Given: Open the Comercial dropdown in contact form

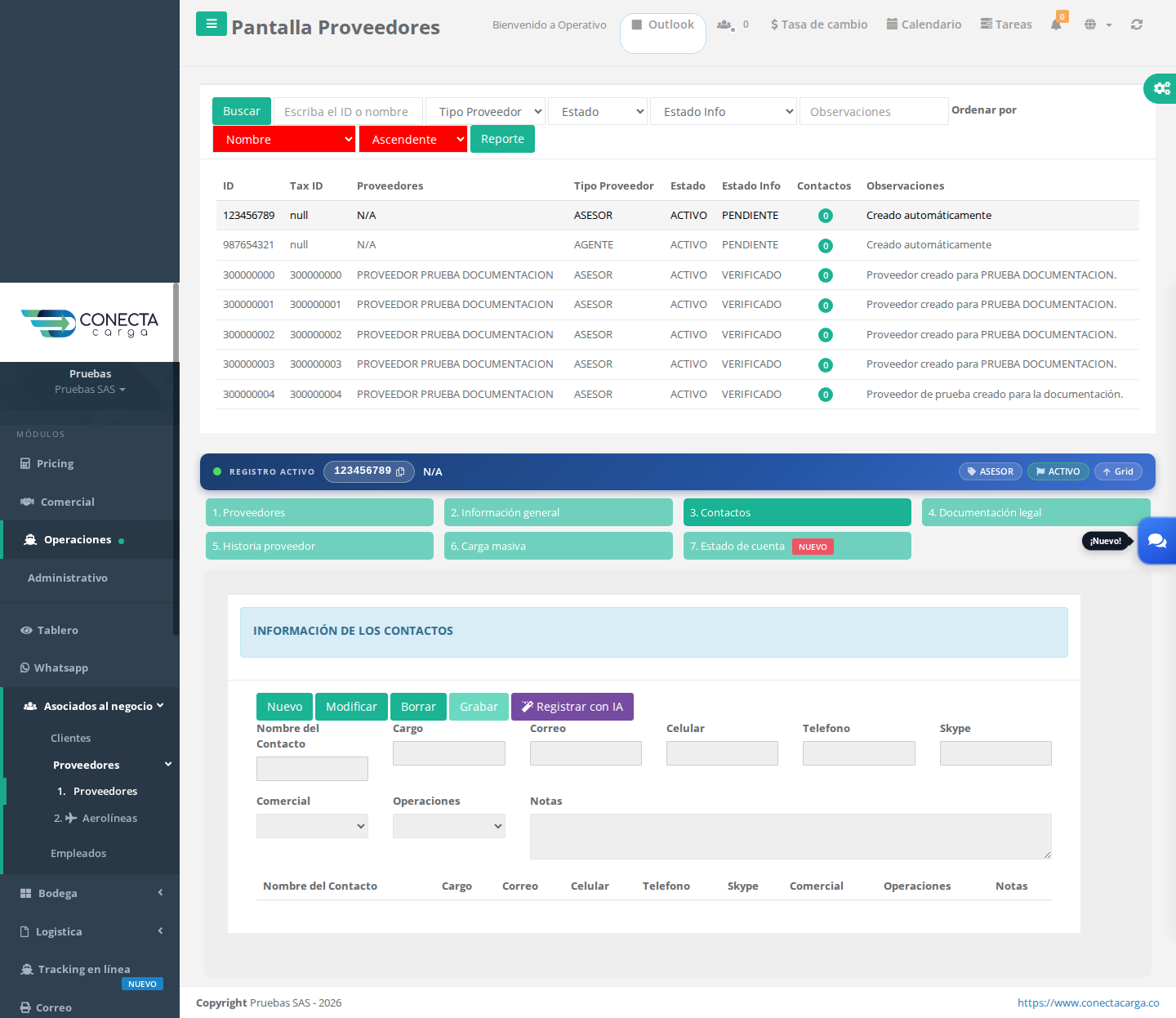Looking at the screenshot, I should 312,826.
